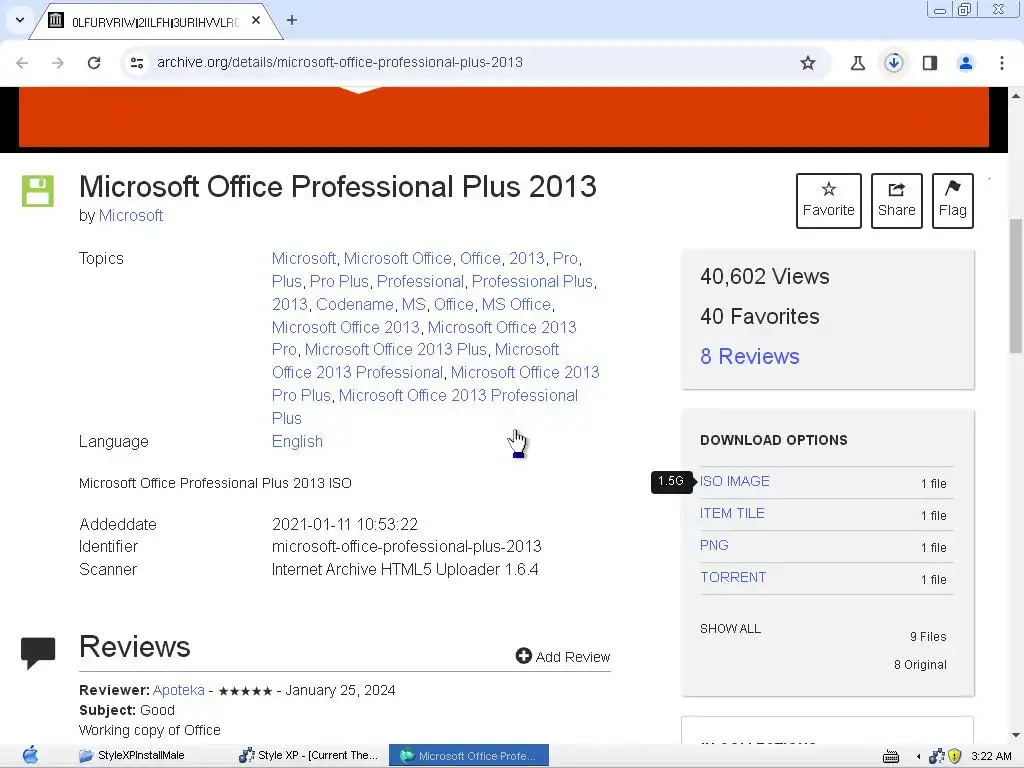Click the '2021-01-11 10:53:22' Addeddate value
The image size is (1024, 768).
click(345, 524)
